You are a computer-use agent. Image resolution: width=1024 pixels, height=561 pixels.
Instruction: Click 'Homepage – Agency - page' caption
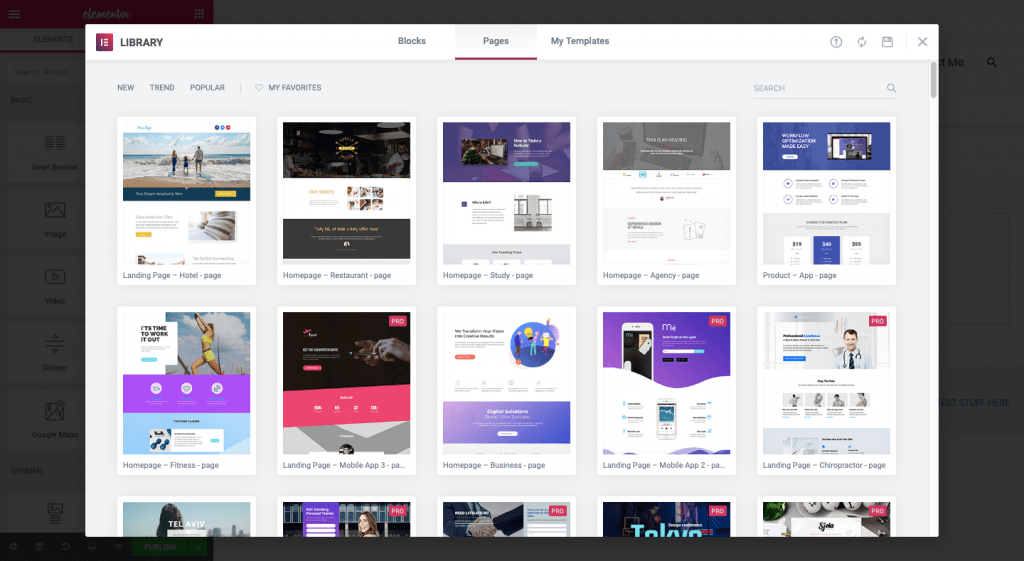click(651, 276)
